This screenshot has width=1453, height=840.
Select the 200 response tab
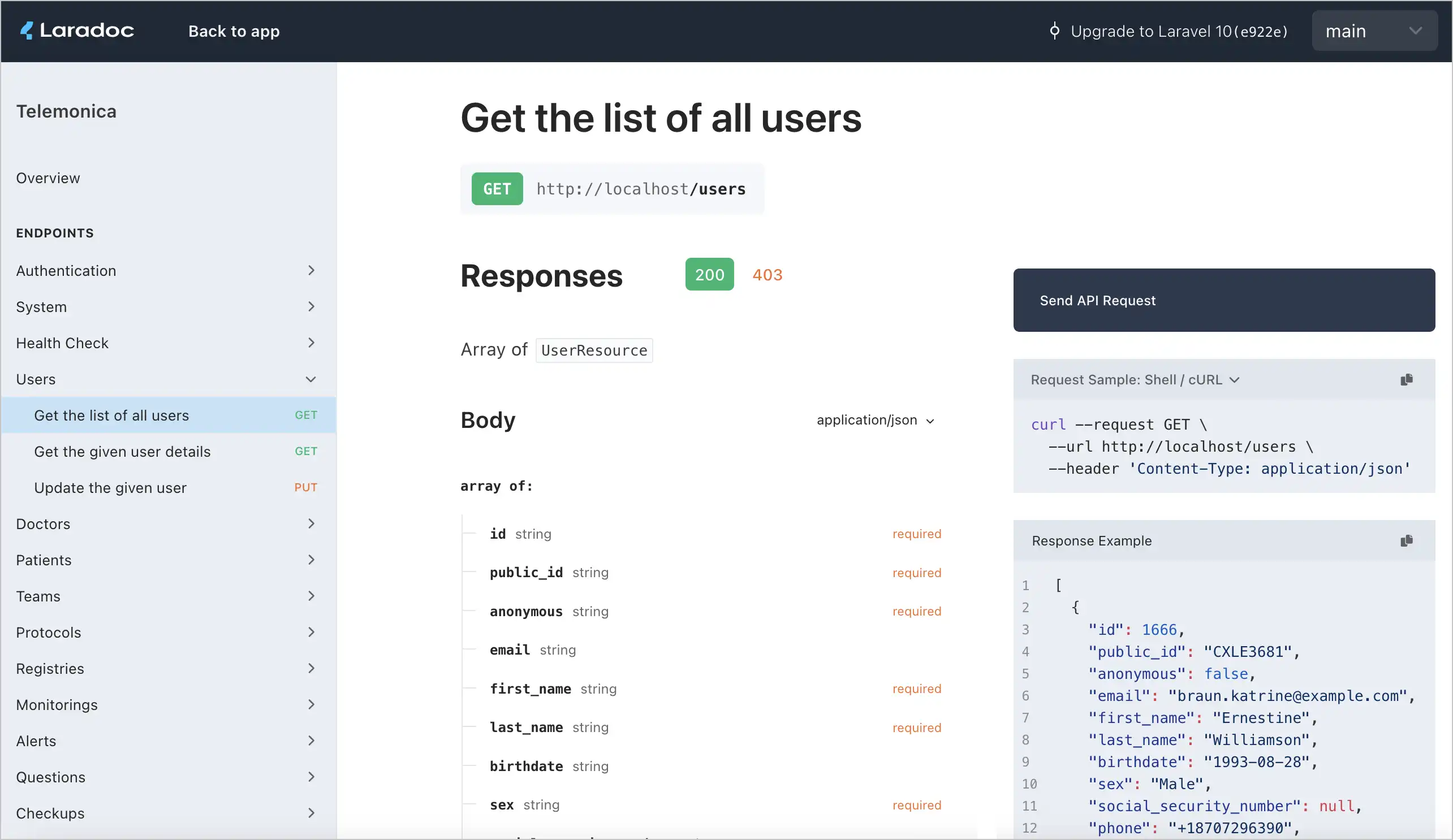(709, 273)
